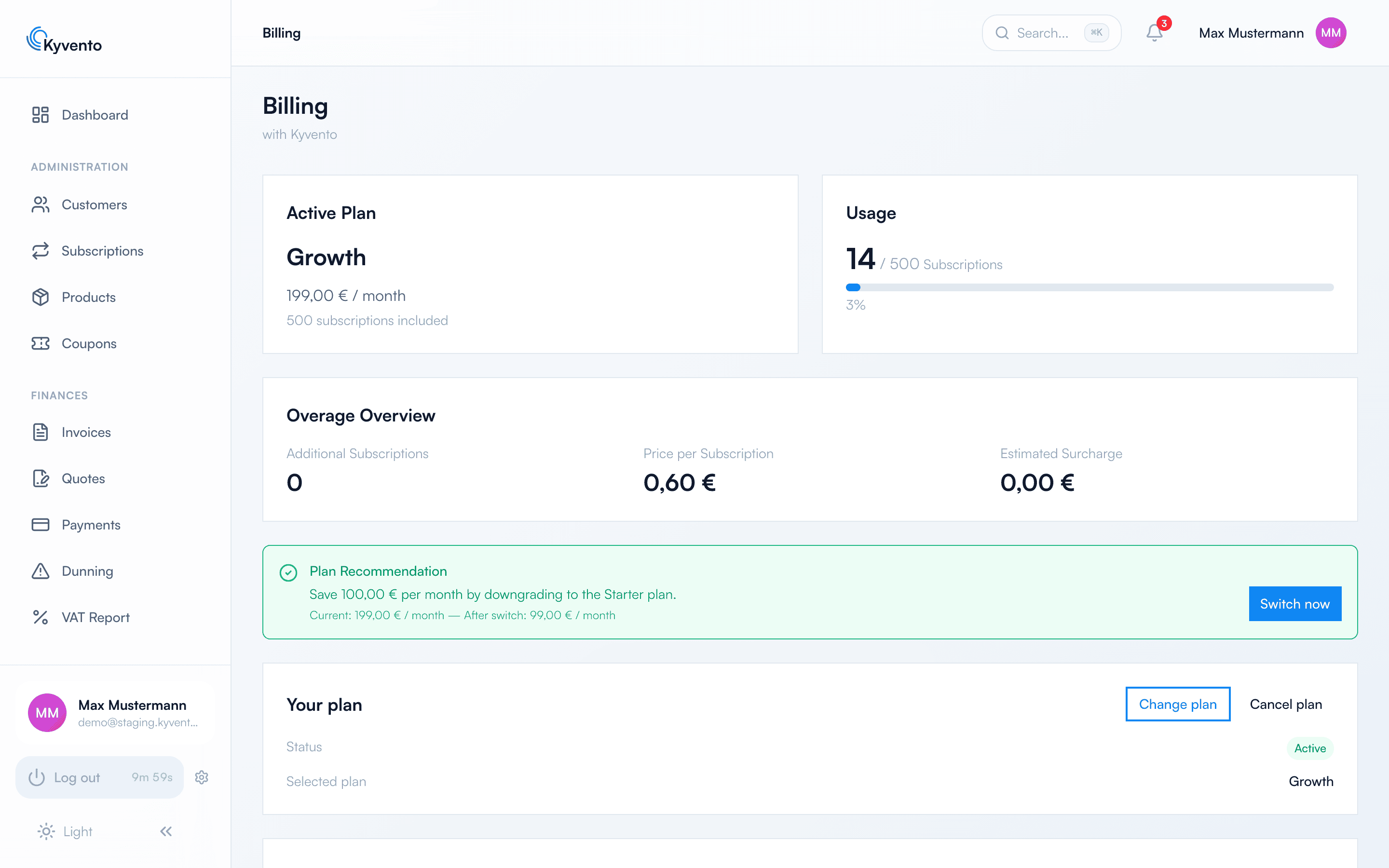Click the Products box icon
This screenshot has height=868, width=1389.
pos(40,298)
